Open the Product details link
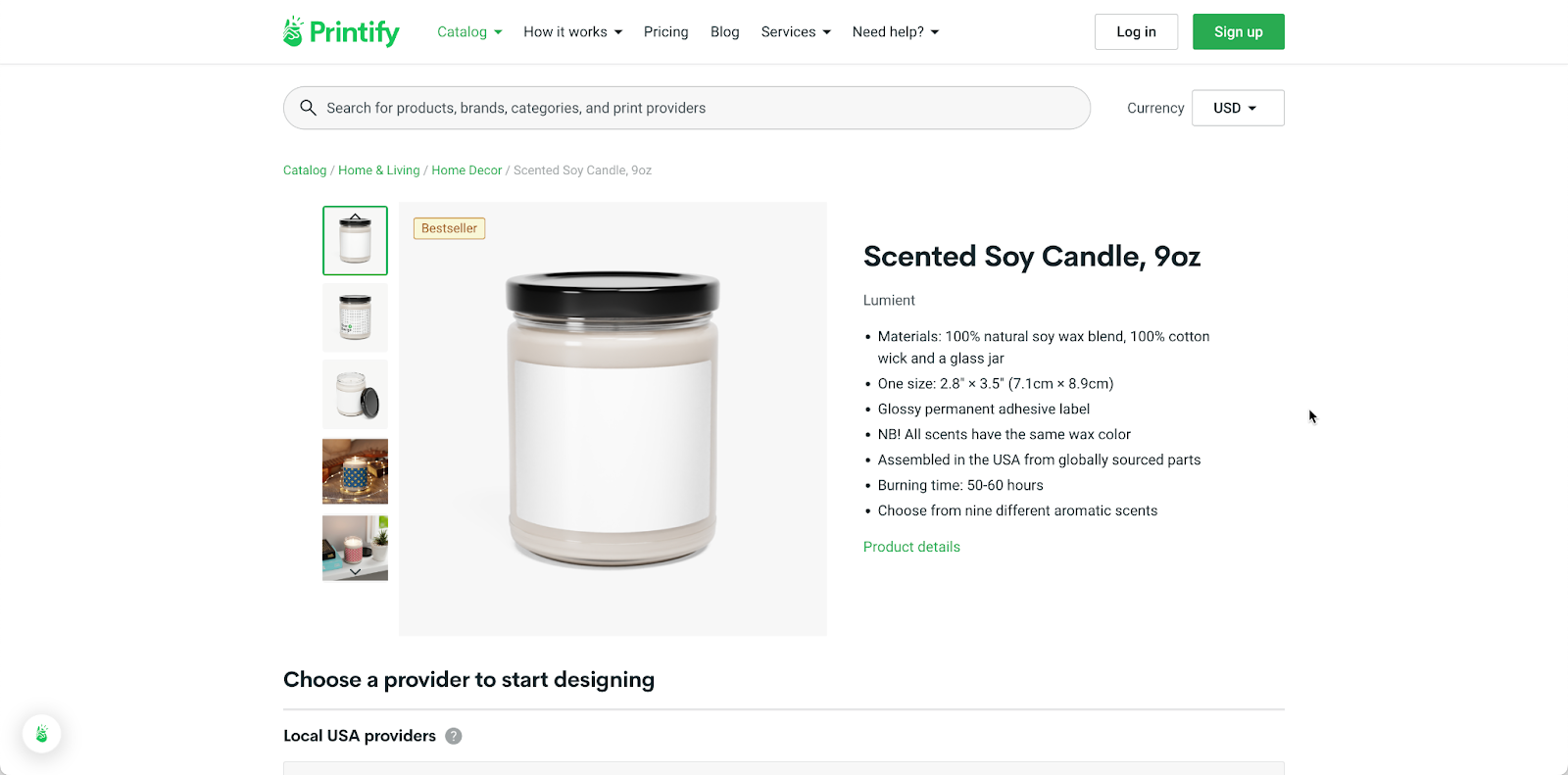 point(910,546)
